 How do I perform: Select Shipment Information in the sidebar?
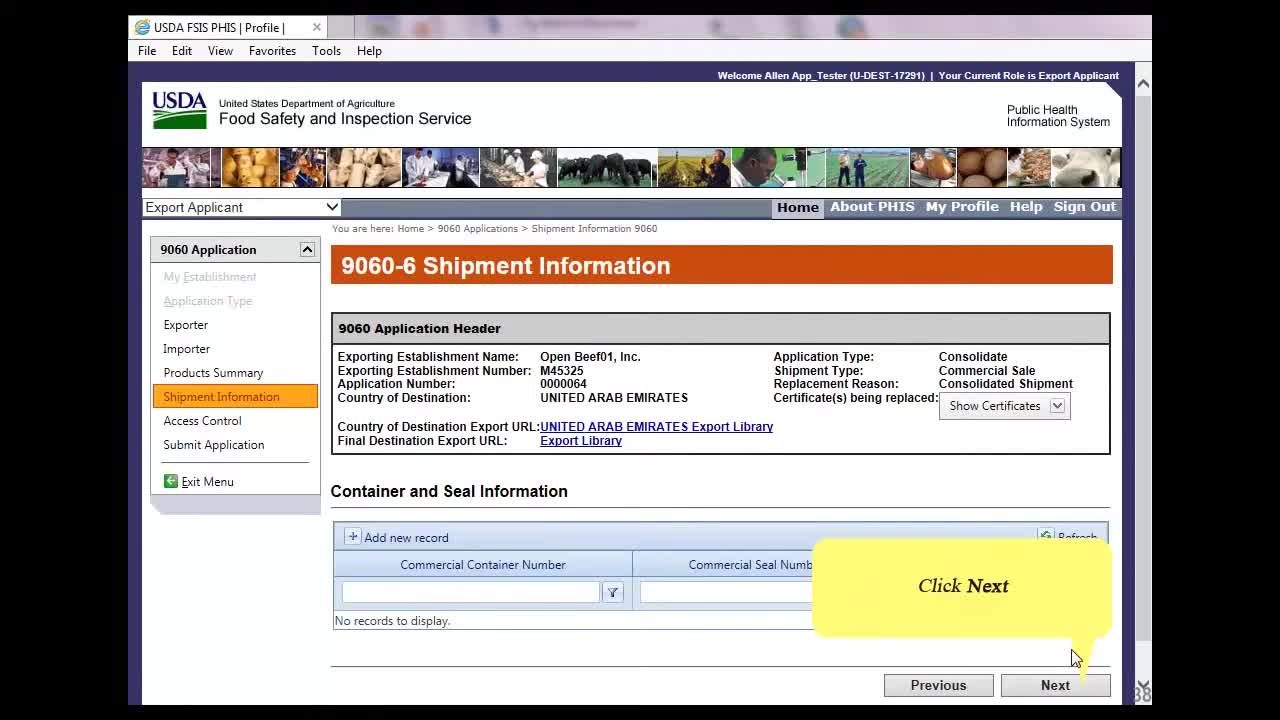(x=235, y=397)
